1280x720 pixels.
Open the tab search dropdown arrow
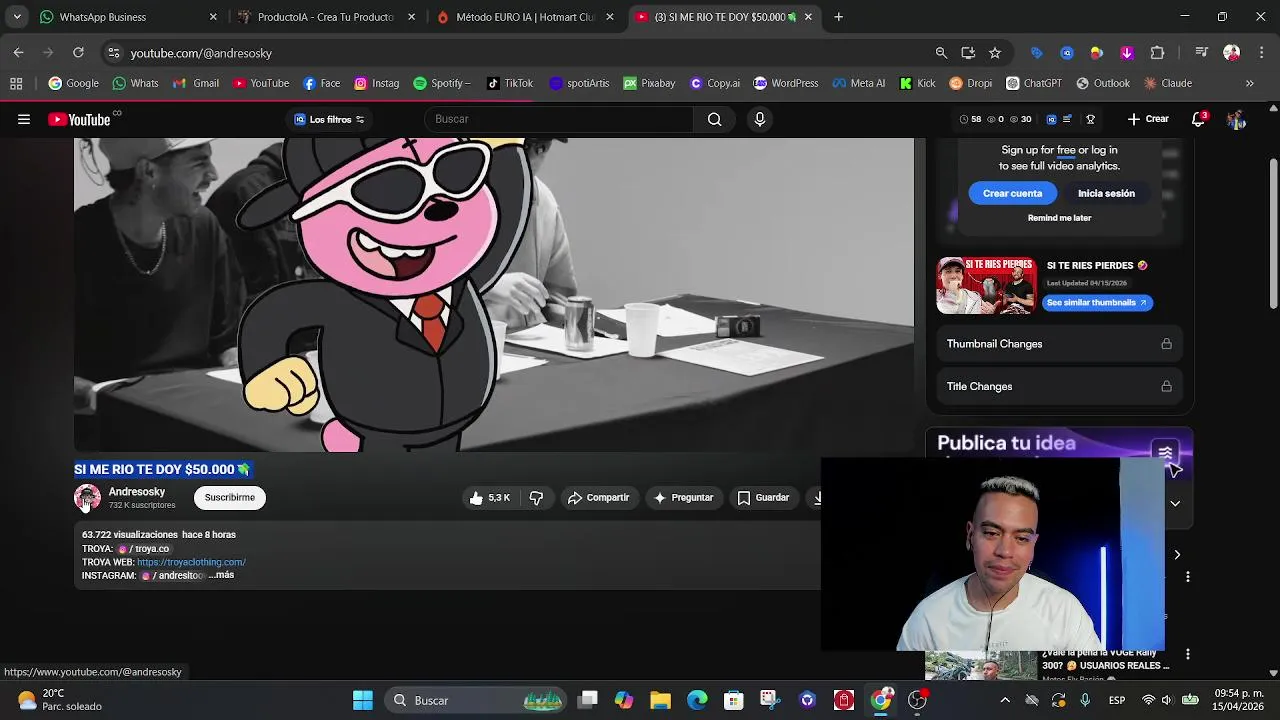(17, 17)
